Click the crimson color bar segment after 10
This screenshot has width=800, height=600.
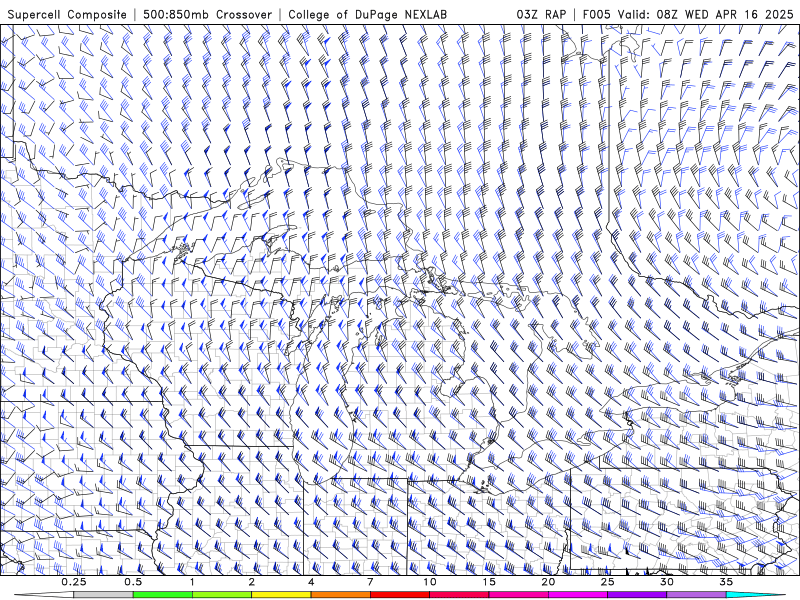459,595
